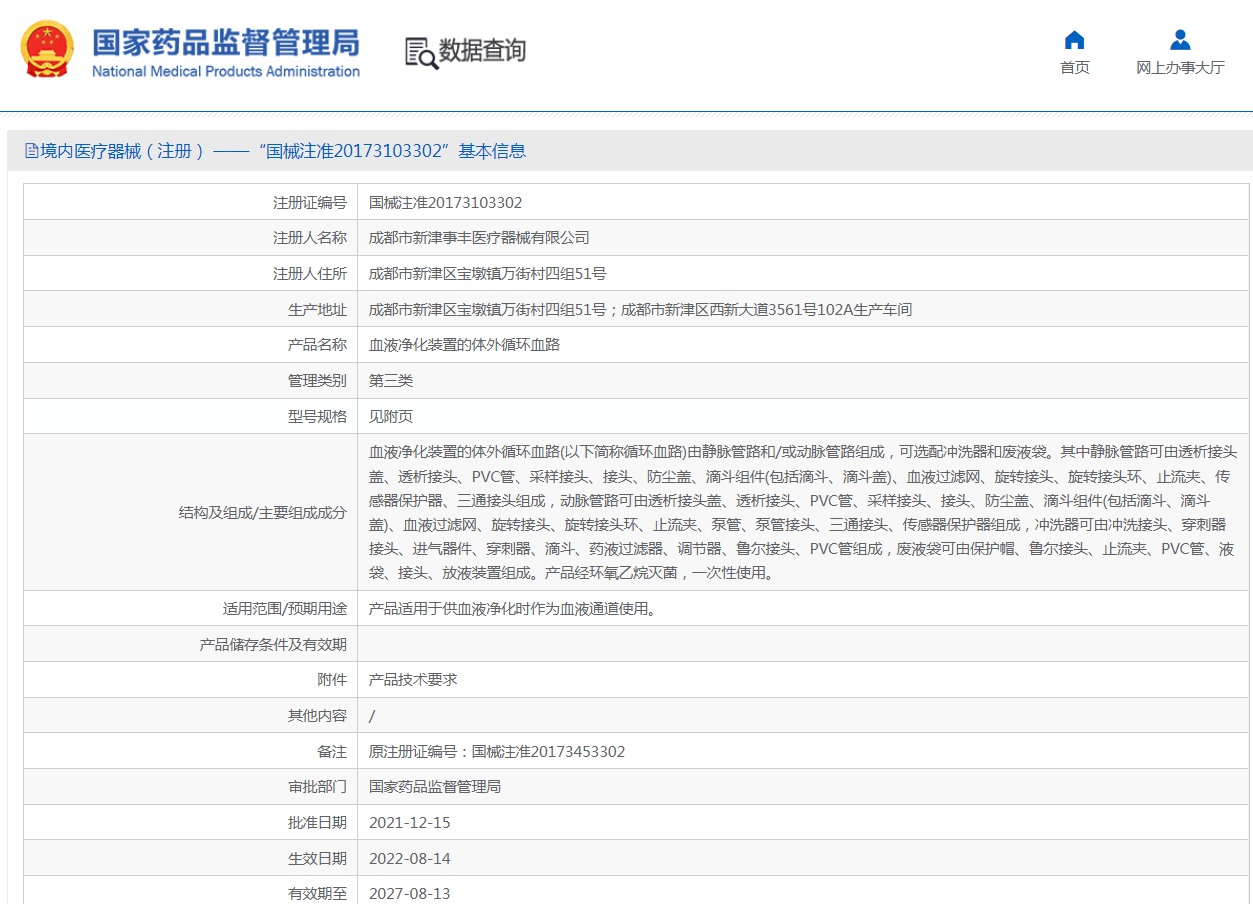
Task: Select the address value in 生产地址 row
Action: pos(640,310)
